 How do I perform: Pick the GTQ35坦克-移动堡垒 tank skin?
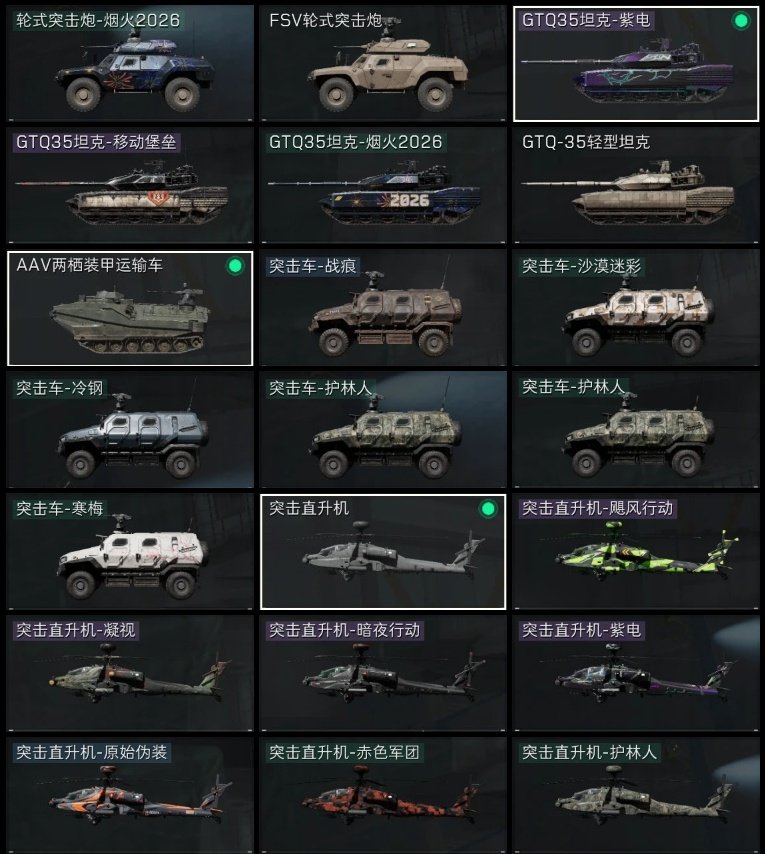click(130, 185)
